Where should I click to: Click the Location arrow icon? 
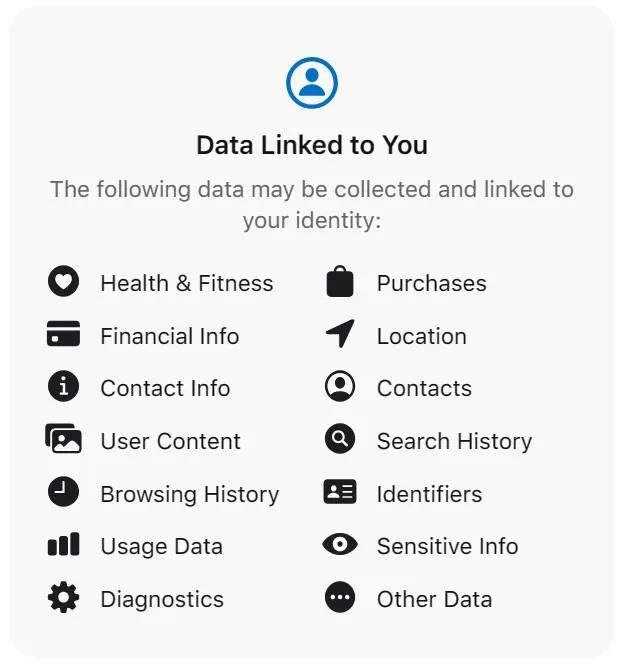point(340,334)
